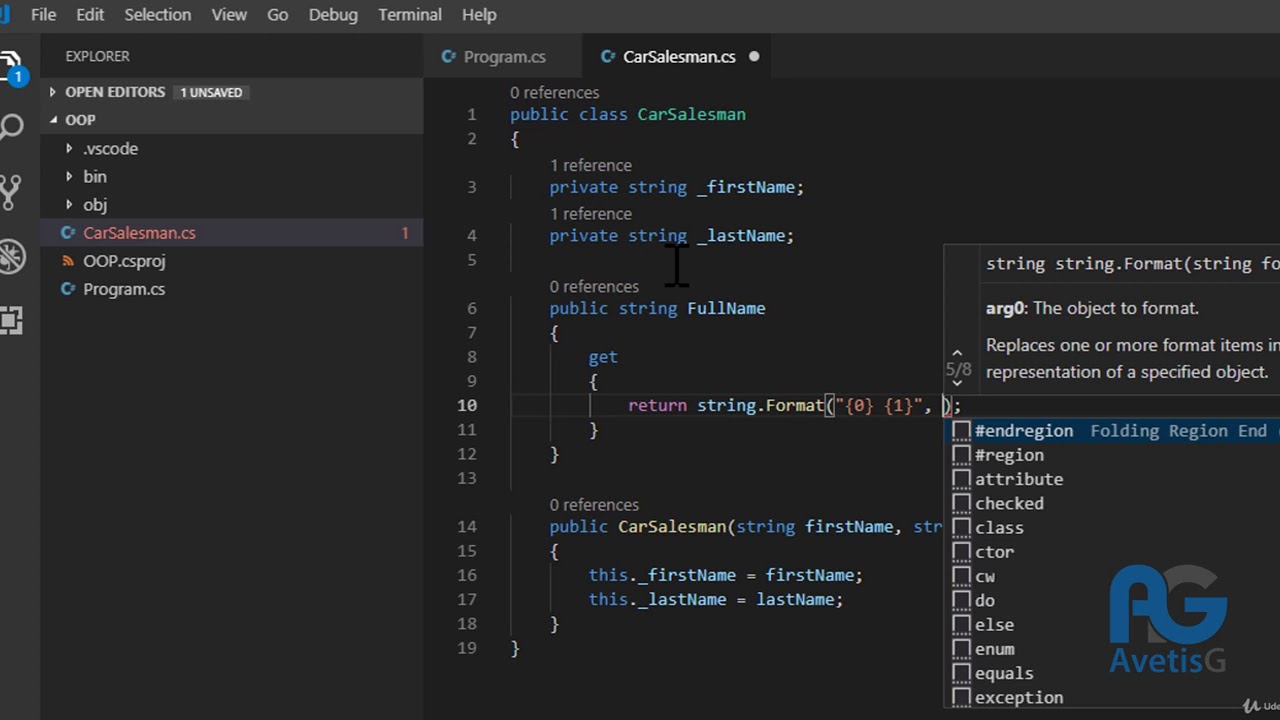The width and height of the screenshot is (1280, 720).
Task: Click line number 14 in the gutter
Action: 467,527
